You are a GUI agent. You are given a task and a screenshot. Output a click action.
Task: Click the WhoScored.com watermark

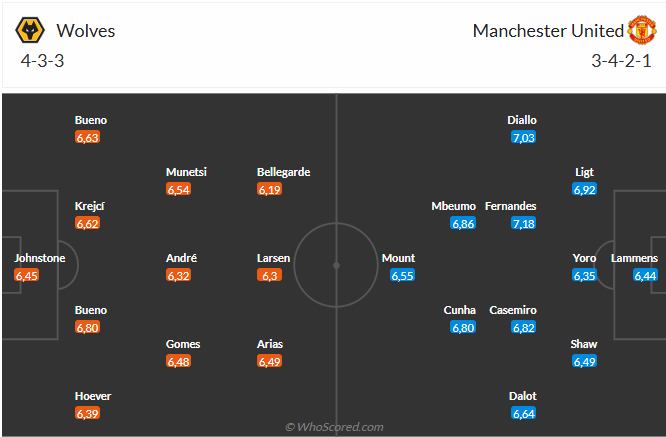334,427
